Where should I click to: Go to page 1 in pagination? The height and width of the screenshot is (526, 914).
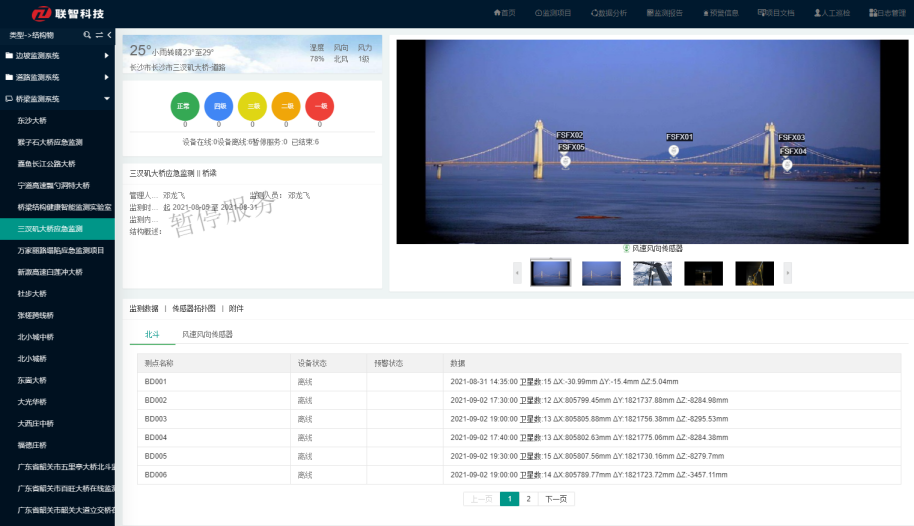click(509, 499)
